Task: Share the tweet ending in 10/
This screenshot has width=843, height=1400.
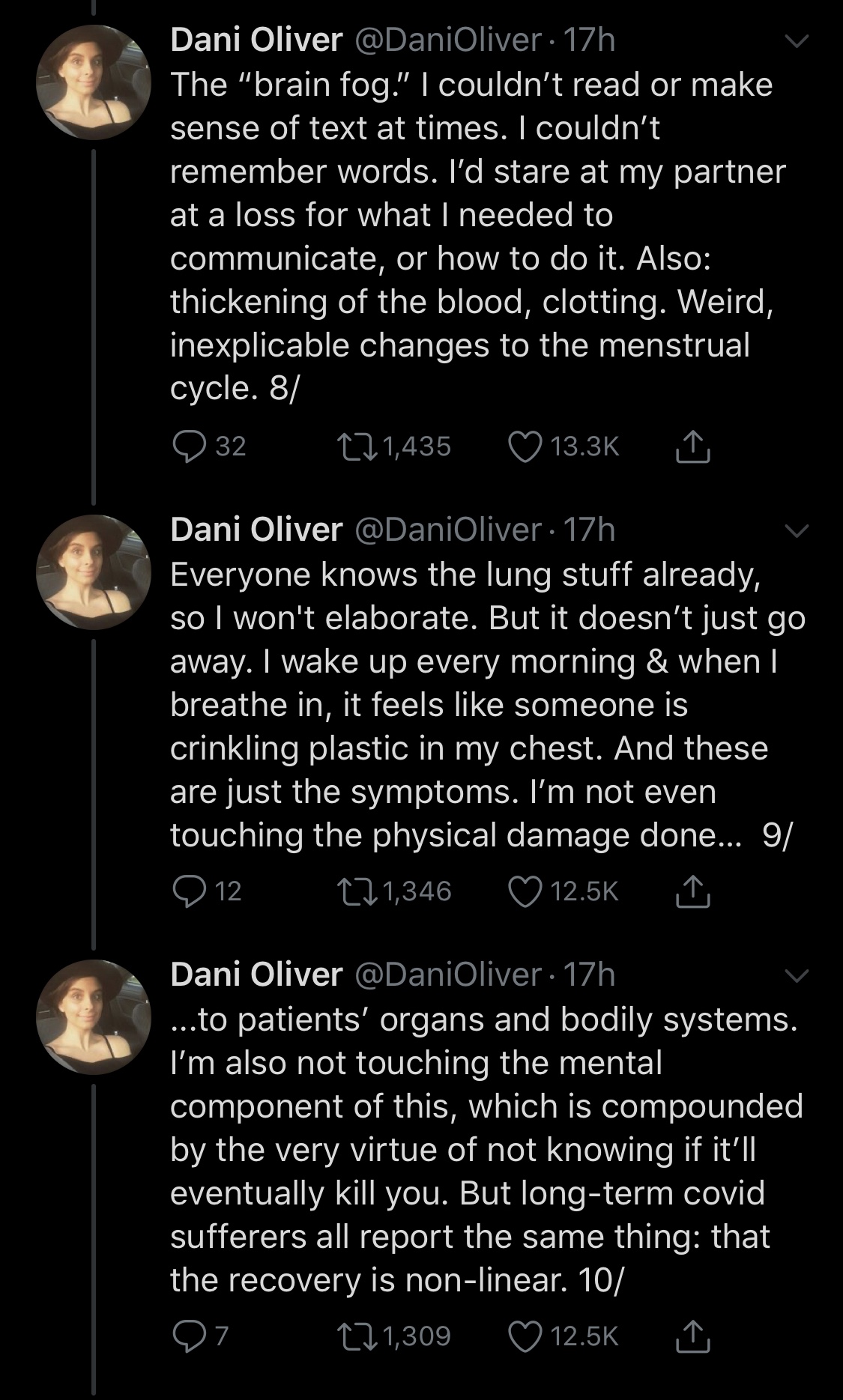Action: pos(692,1336)
